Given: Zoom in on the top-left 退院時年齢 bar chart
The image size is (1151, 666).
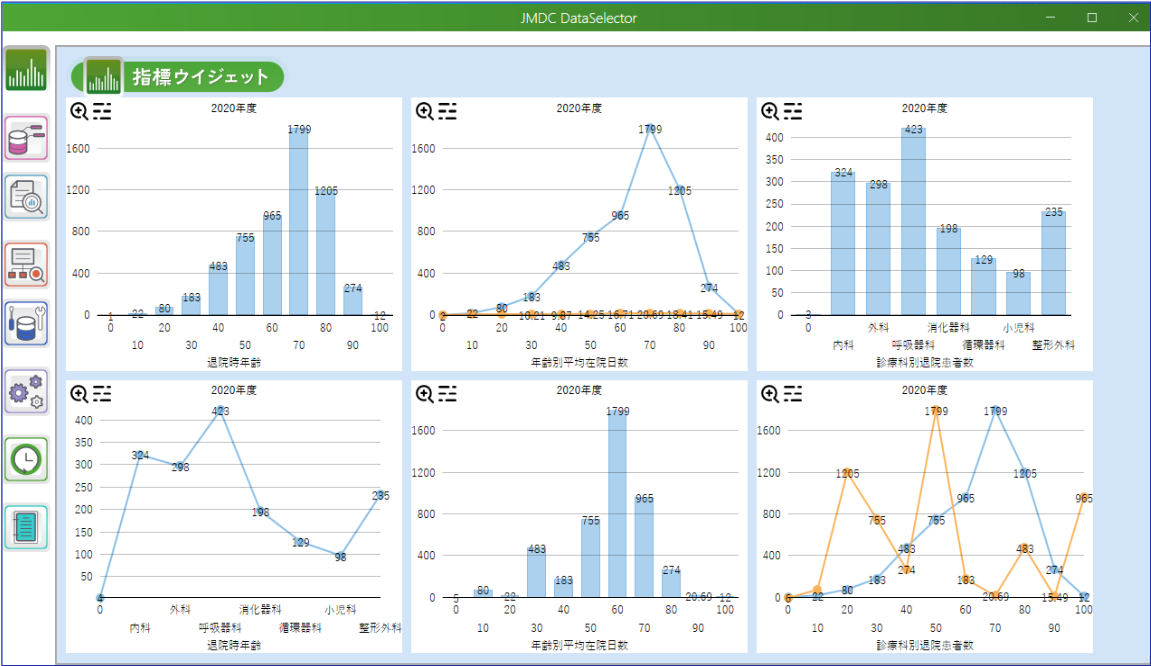Looking at the screenshot, I should (79, 111).
